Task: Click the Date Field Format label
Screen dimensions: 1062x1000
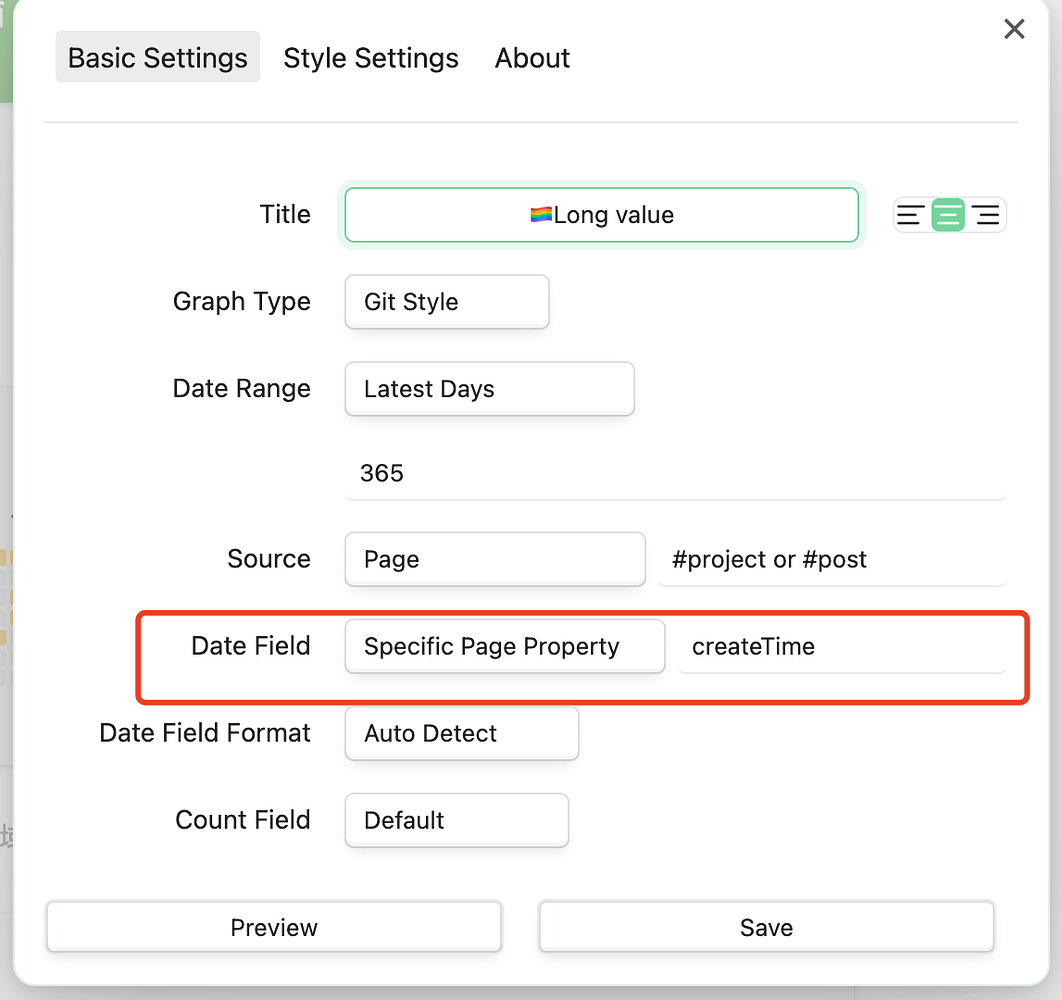Action: pos(205,733)
